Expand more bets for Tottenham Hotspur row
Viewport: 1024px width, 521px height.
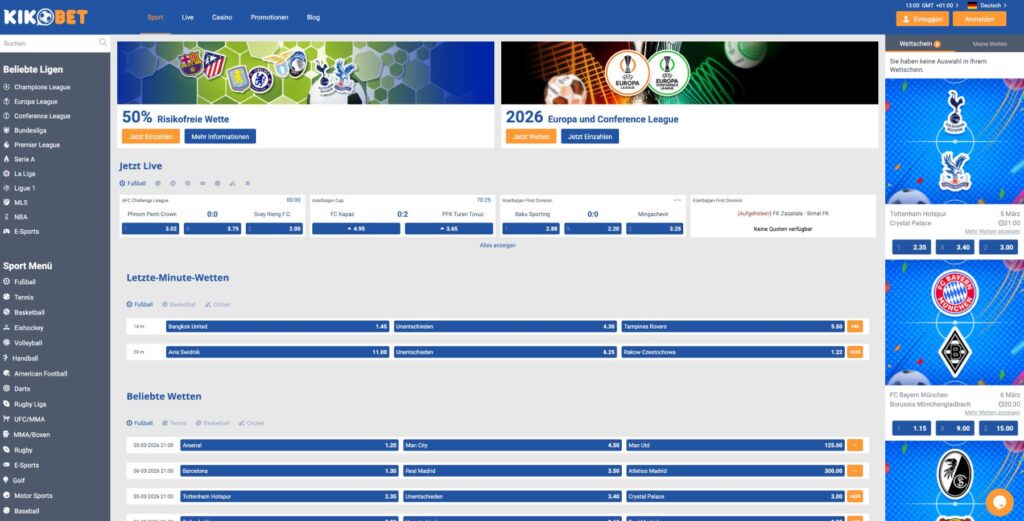point(855,496)
